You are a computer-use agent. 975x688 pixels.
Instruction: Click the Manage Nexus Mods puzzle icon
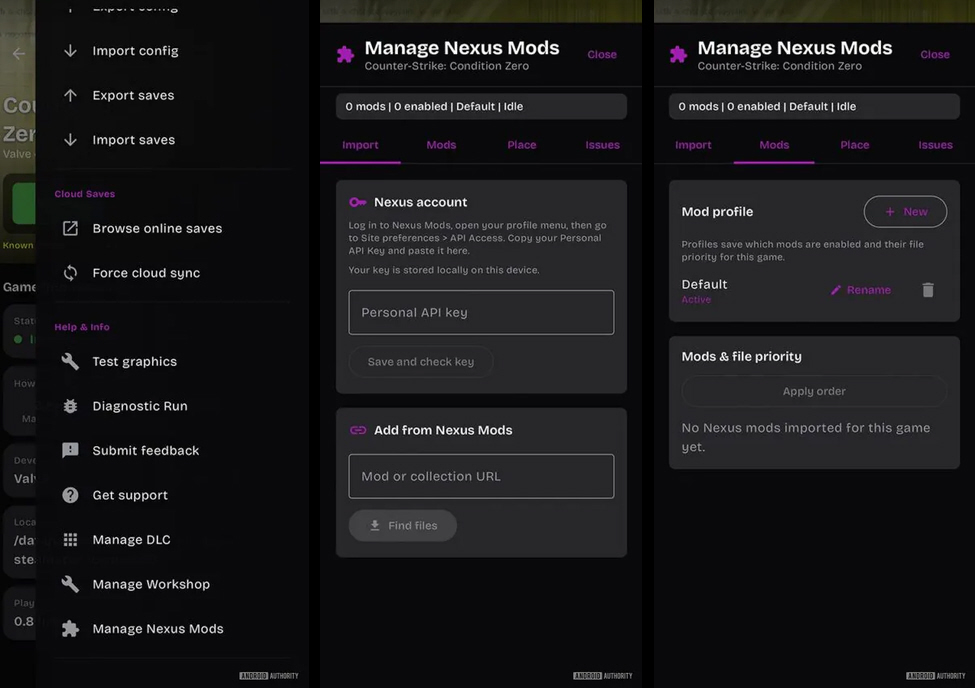coord(70,629)
